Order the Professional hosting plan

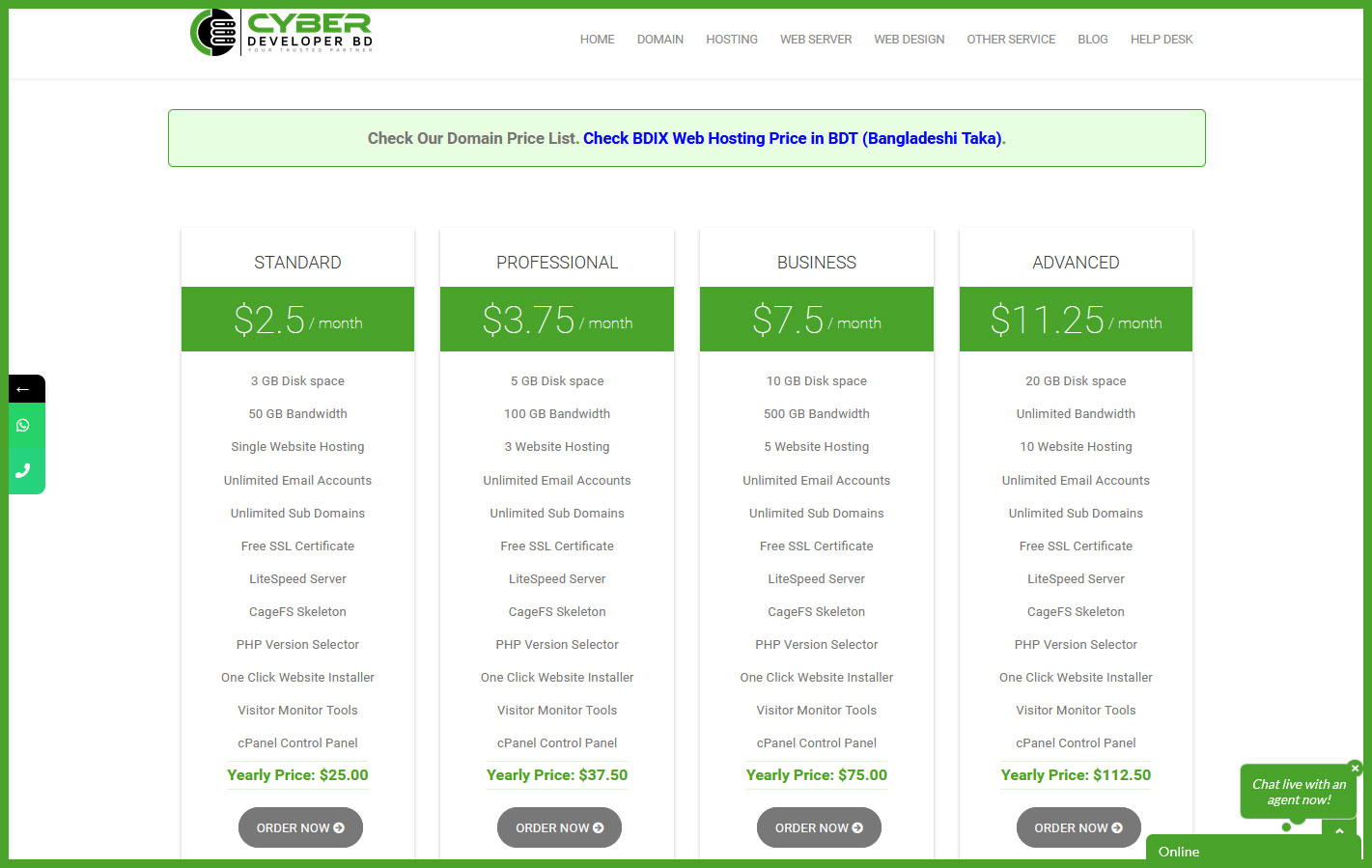(x=559, y=827)
